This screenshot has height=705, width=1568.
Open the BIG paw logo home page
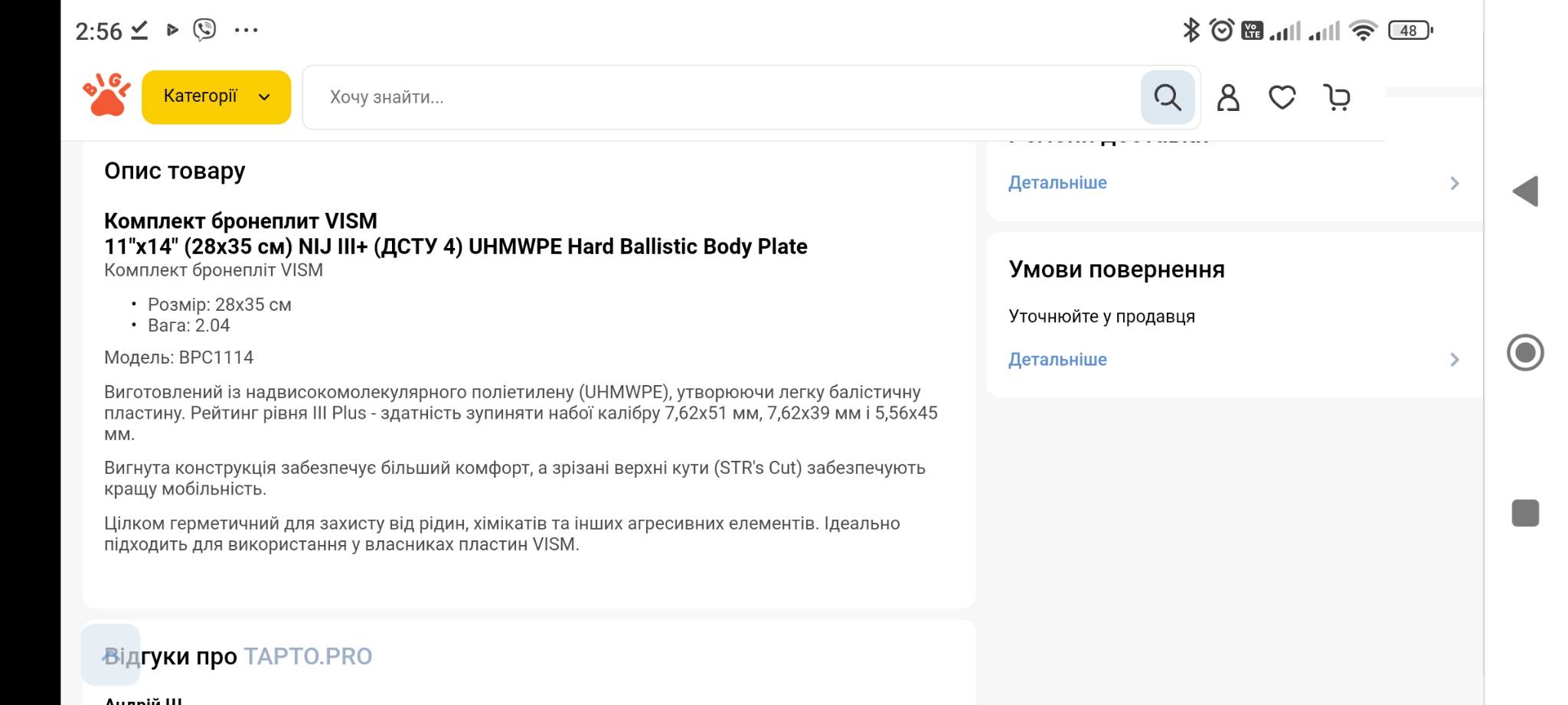106,95
